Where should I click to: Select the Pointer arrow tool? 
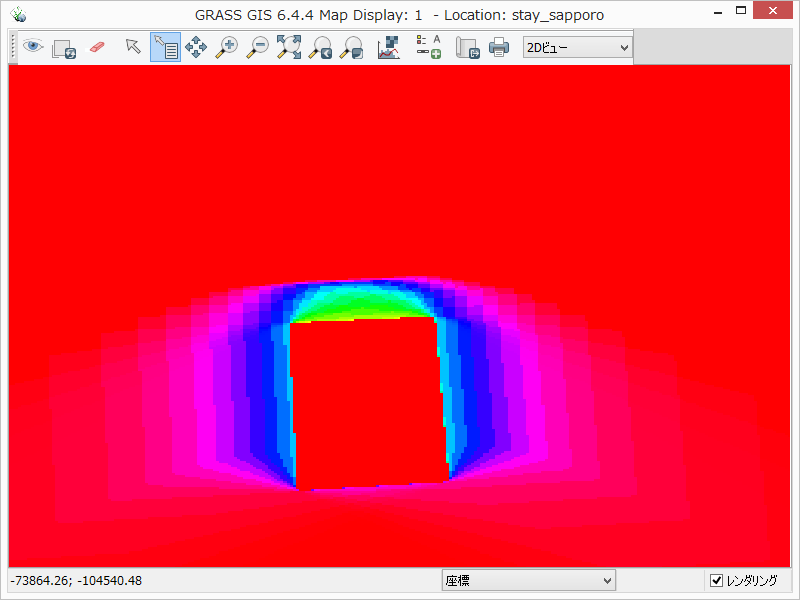click(133, 46)
